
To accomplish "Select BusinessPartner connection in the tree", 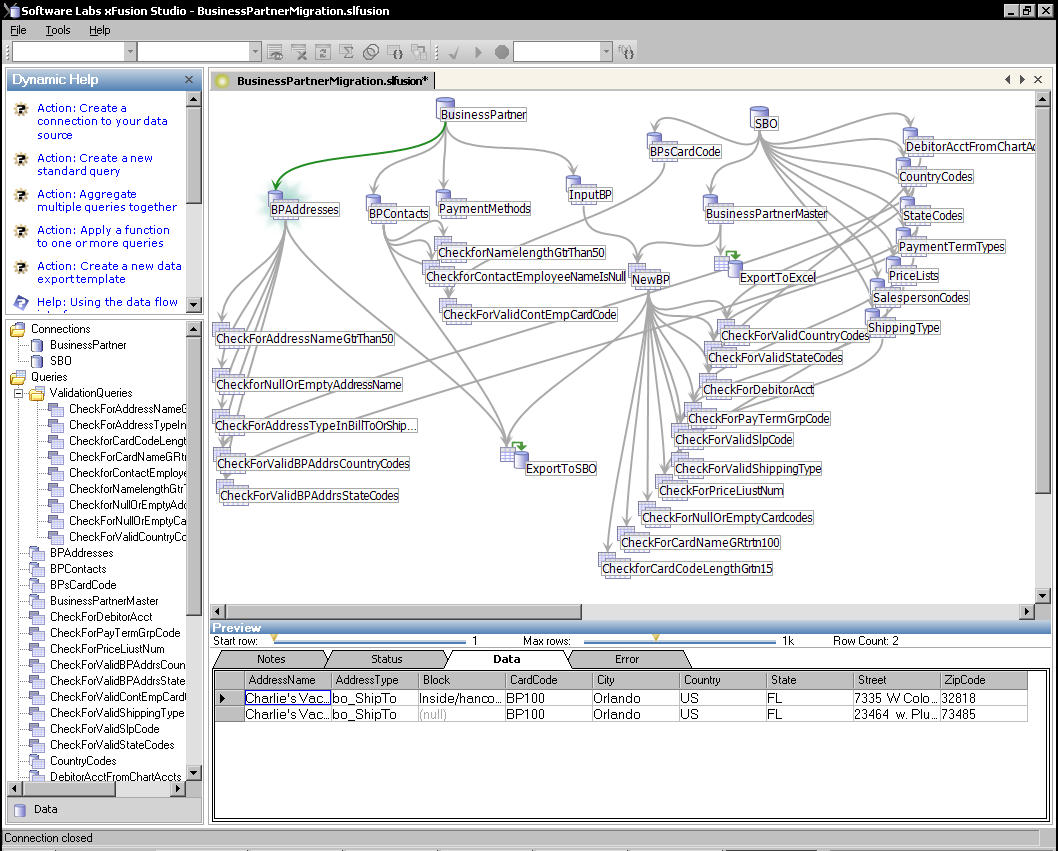I will pyautogui.click(x=88, y=345).
